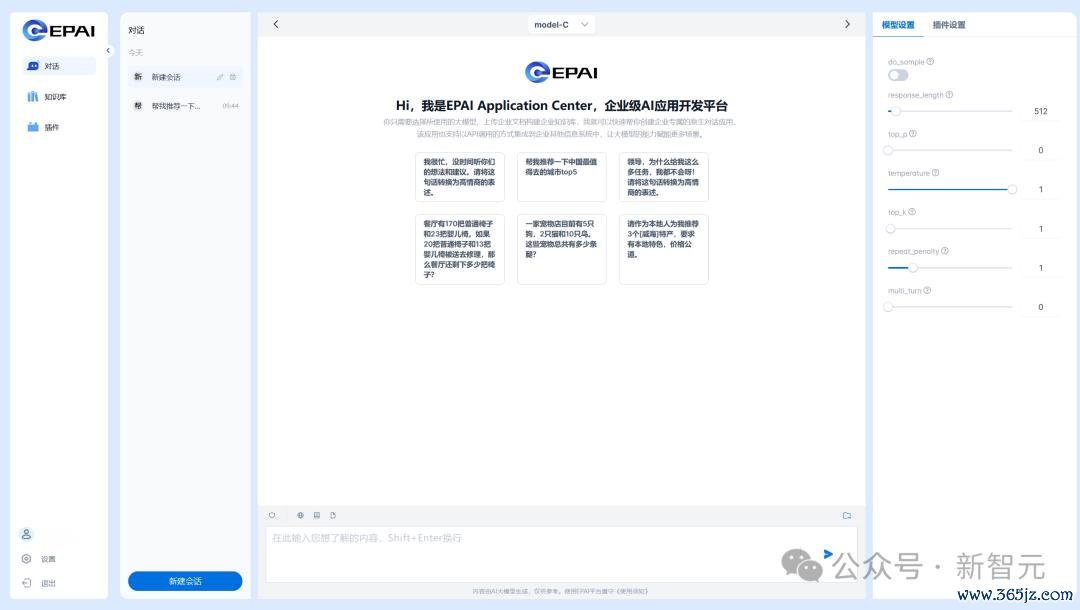The image size is (1080, 610).
Task: Show help for do_sample
Action: click(x=930, y=61)
